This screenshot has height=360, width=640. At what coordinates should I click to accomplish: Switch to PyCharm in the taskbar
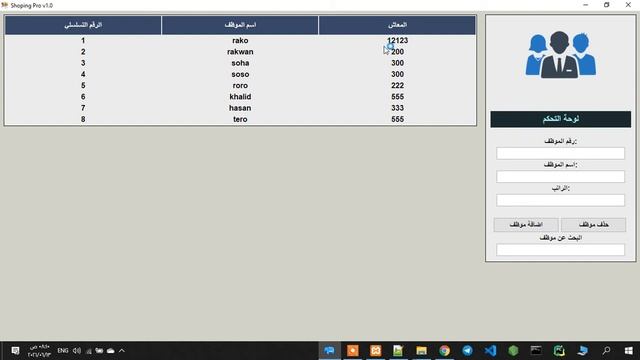click(559, 351)
